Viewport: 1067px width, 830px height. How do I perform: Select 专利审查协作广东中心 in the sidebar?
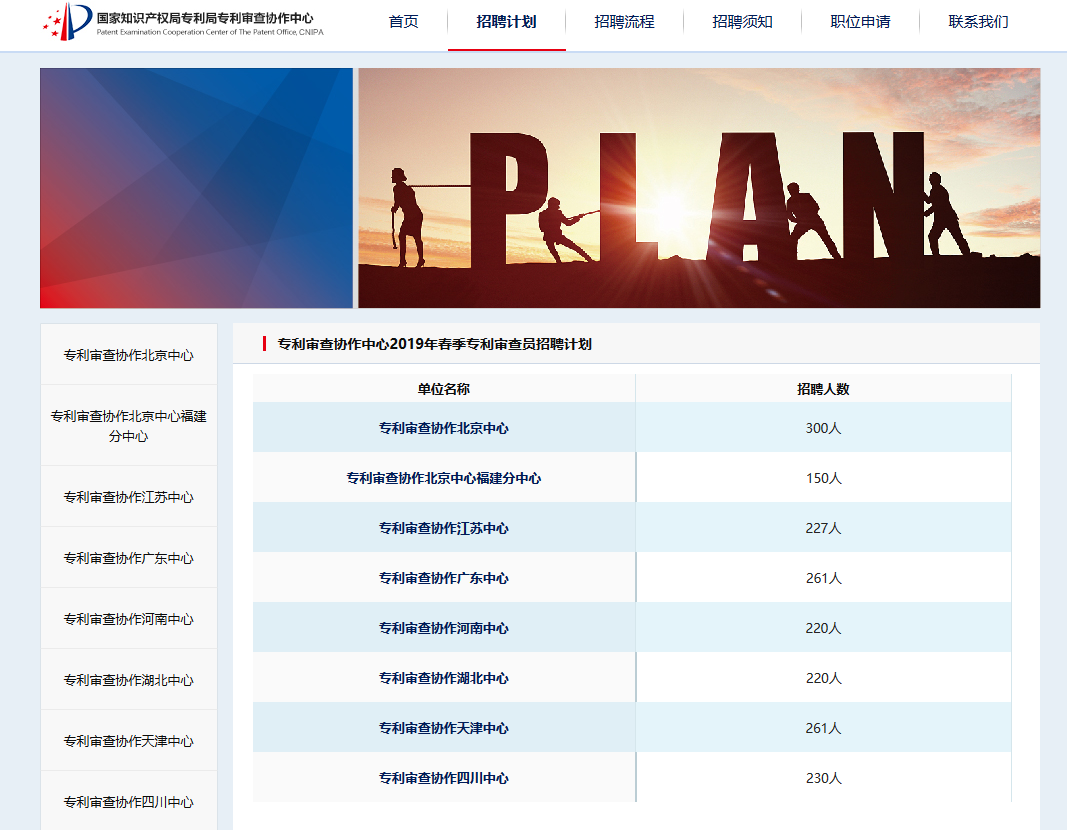[x=129, y=558]
